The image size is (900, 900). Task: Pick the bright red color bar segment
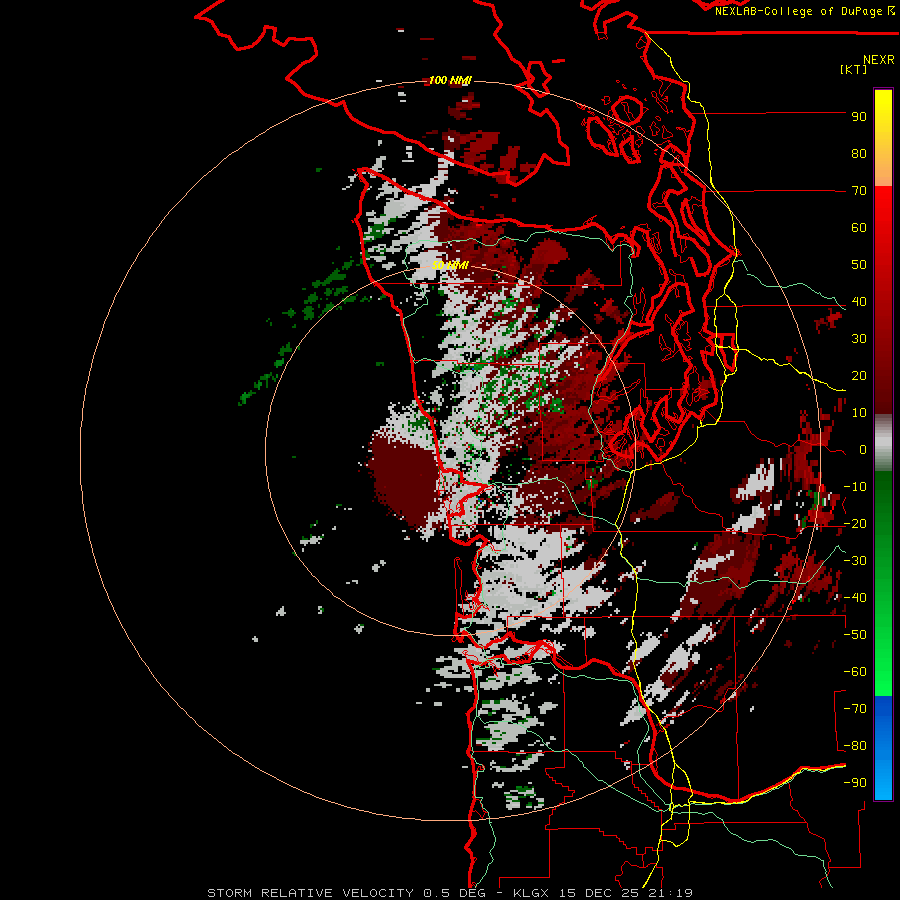point(883,218)
